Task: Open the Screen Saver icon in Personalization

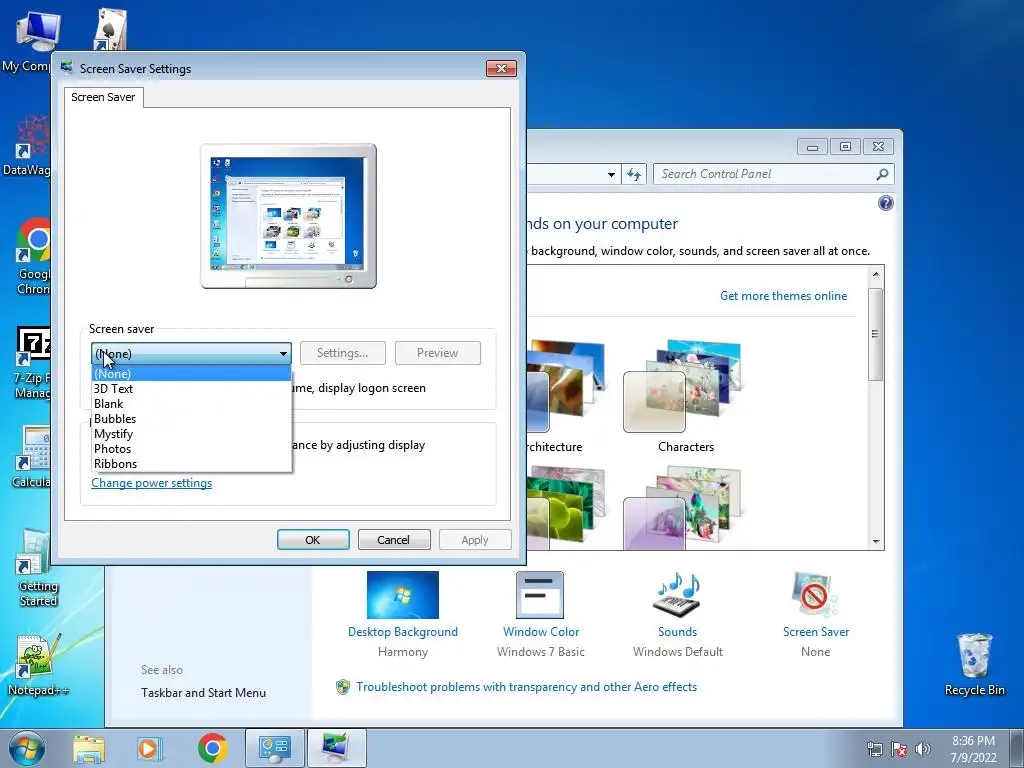Action: pos(814,595)
